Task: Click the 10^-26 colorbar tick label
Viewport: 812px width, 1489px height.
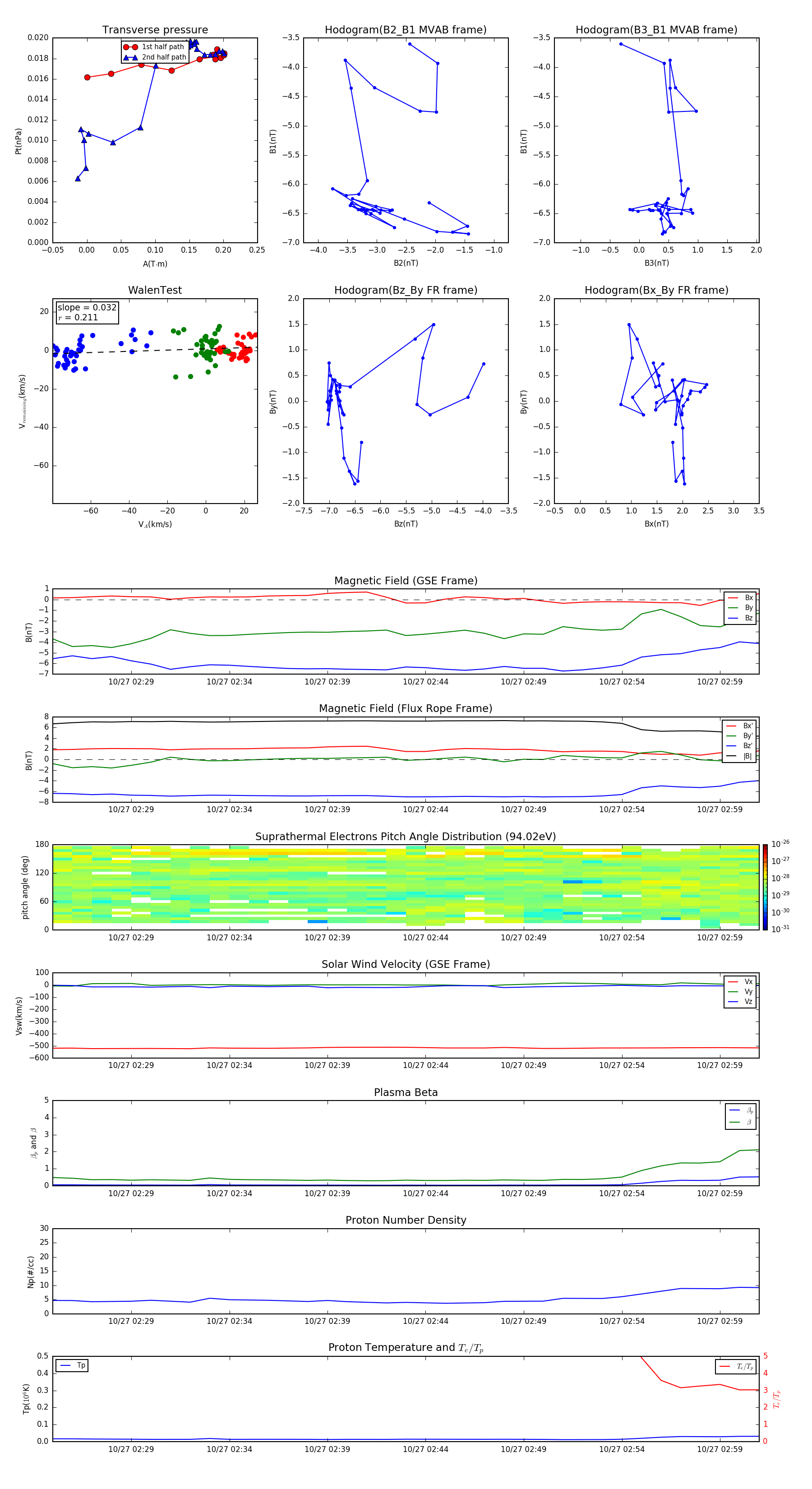Action: pyautogui.click(x=780, y=844)
